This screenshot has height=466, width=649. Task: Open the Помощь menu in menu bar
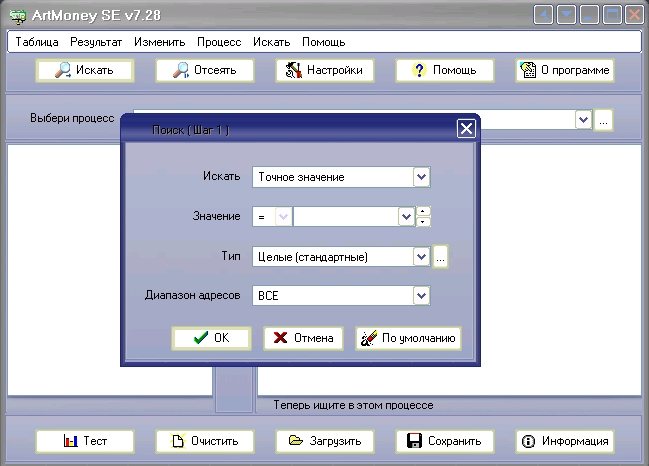pyautogui.click(x=324, y=42)
